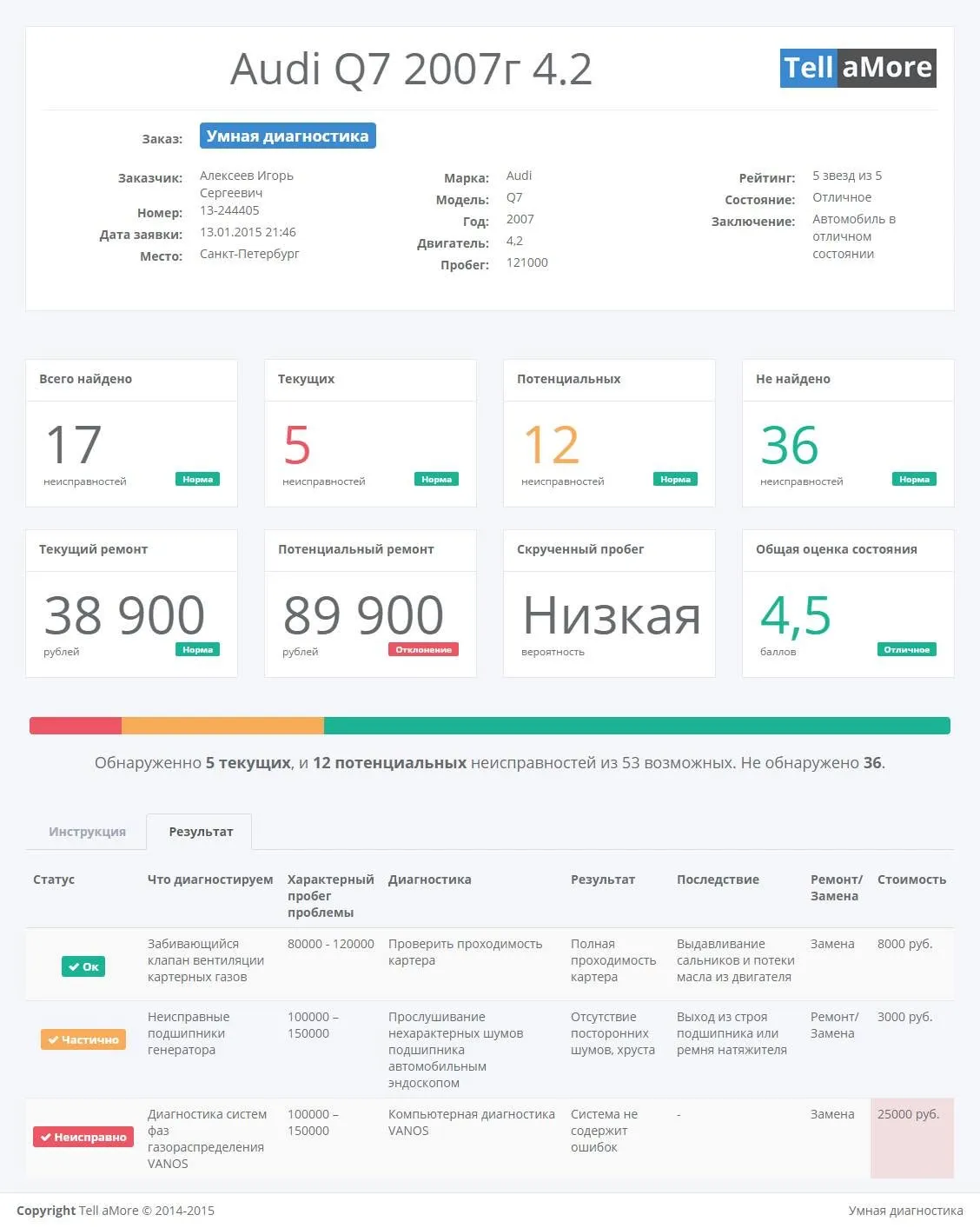Image resolution: width=980 pixels, height=1228 pixels.
Task: Click Система не содержит ошибок result
Action: pyautogui.click(x=604, y=1131)
